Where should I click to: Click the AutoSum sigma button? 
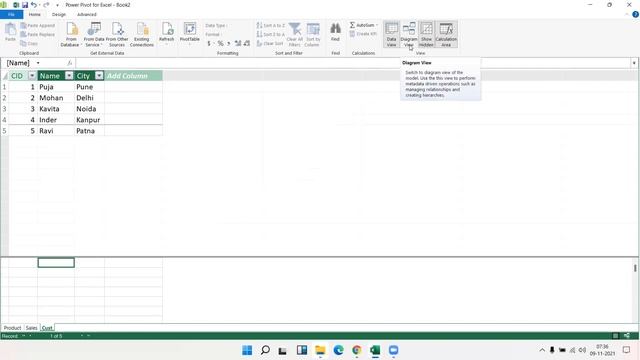(361, 25)
